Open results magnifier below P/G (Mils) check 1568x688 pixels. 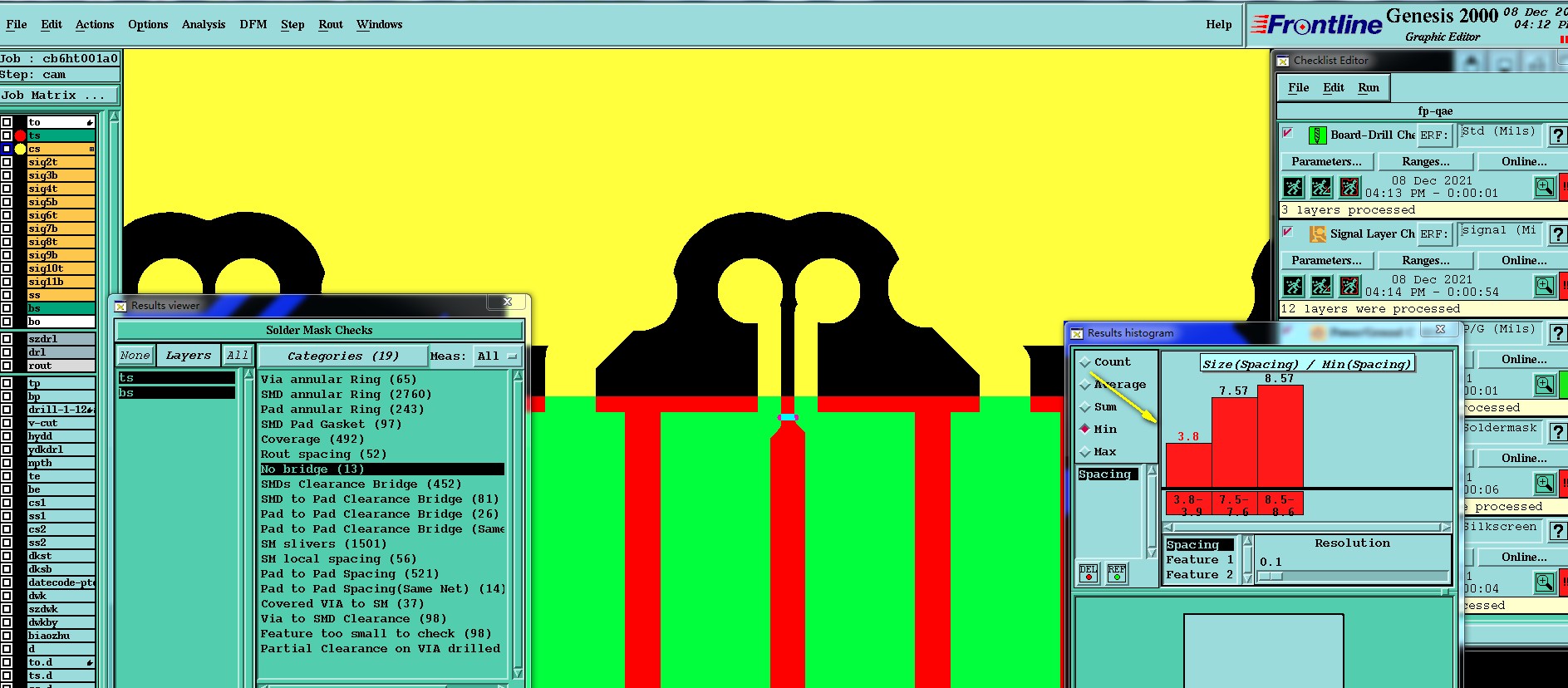(1545, 385)
